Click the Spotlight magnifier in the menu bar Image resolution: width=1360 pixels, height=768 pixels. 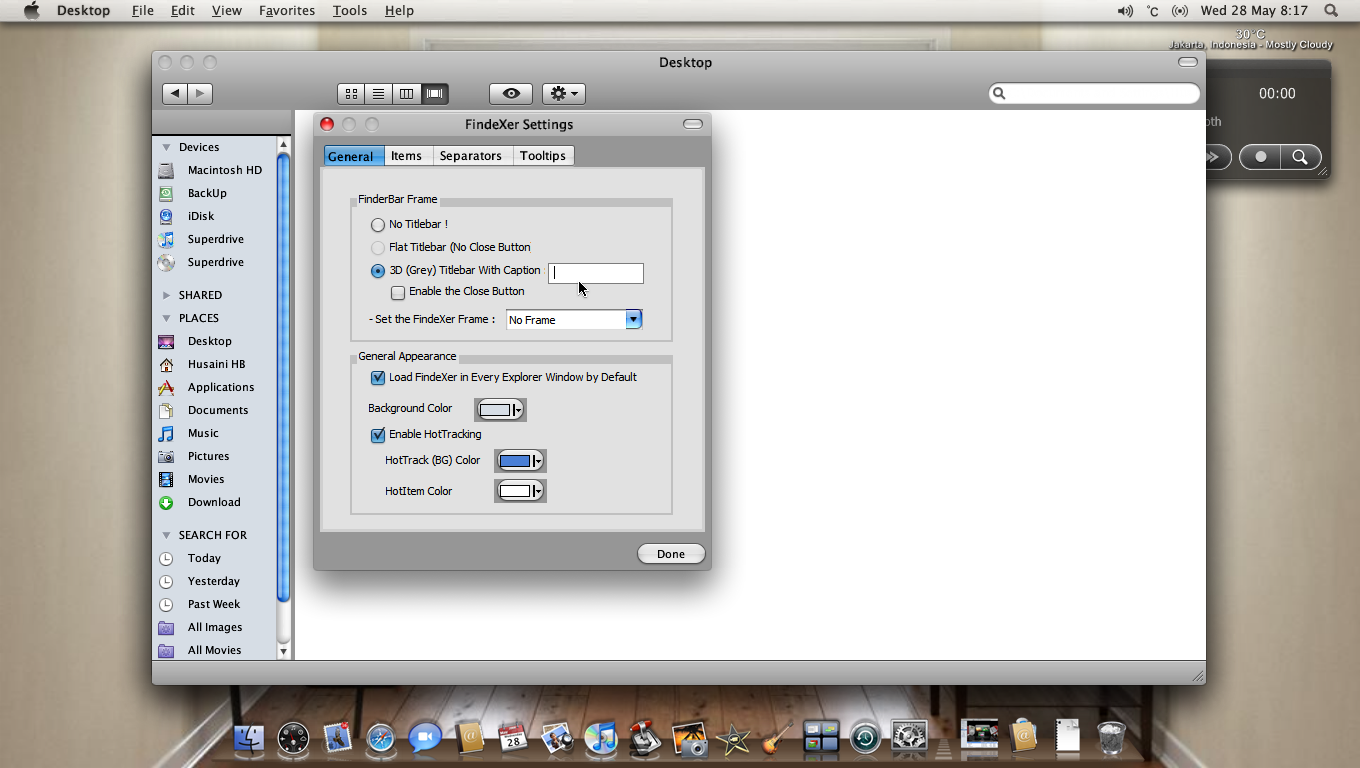pos(1331,10)
